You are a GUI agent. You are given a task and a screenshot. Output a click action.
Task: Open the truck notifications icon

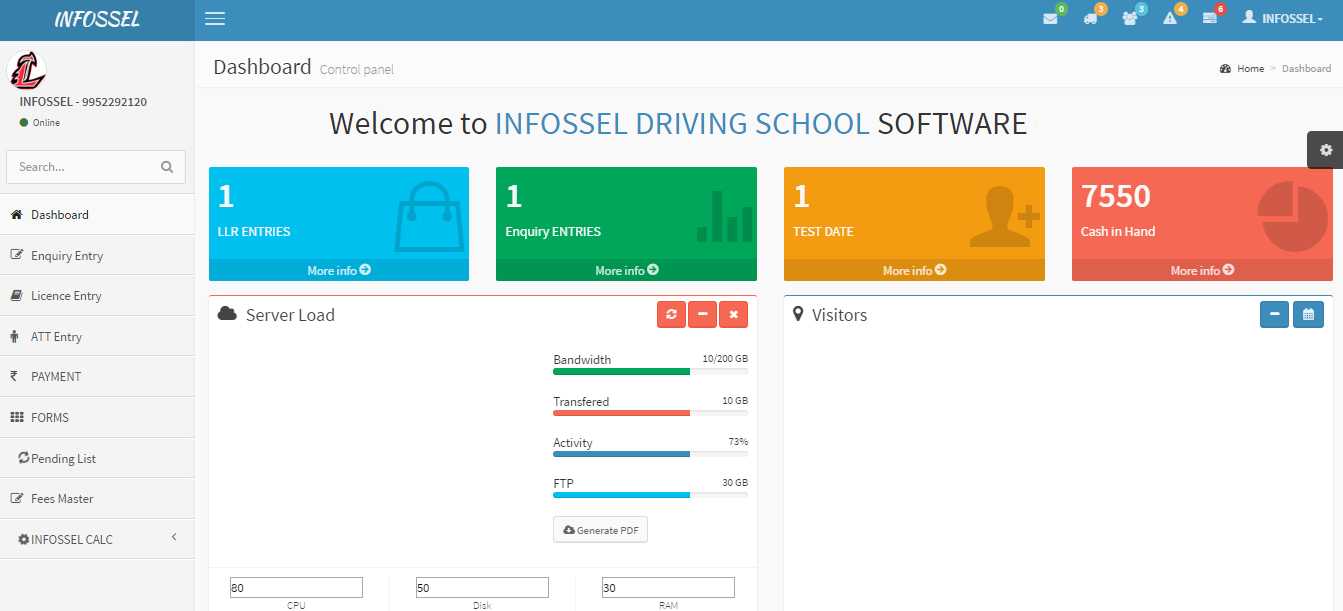[x=1090, y=19]
